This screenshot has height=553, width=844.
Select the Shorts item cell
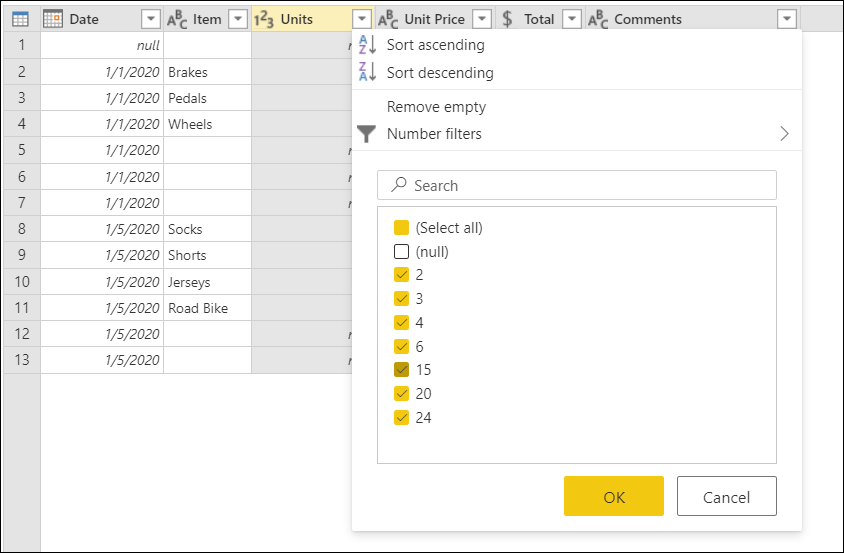pos(207,255)
